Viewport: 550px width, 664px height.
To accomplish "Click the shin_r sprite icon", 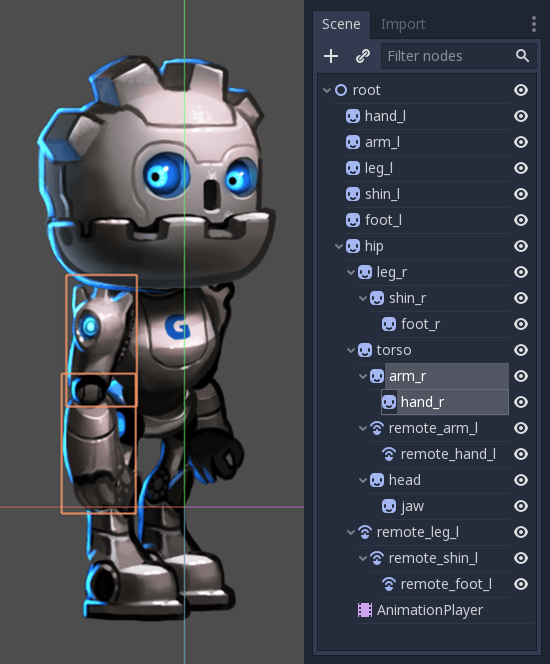I will point(377,298).
